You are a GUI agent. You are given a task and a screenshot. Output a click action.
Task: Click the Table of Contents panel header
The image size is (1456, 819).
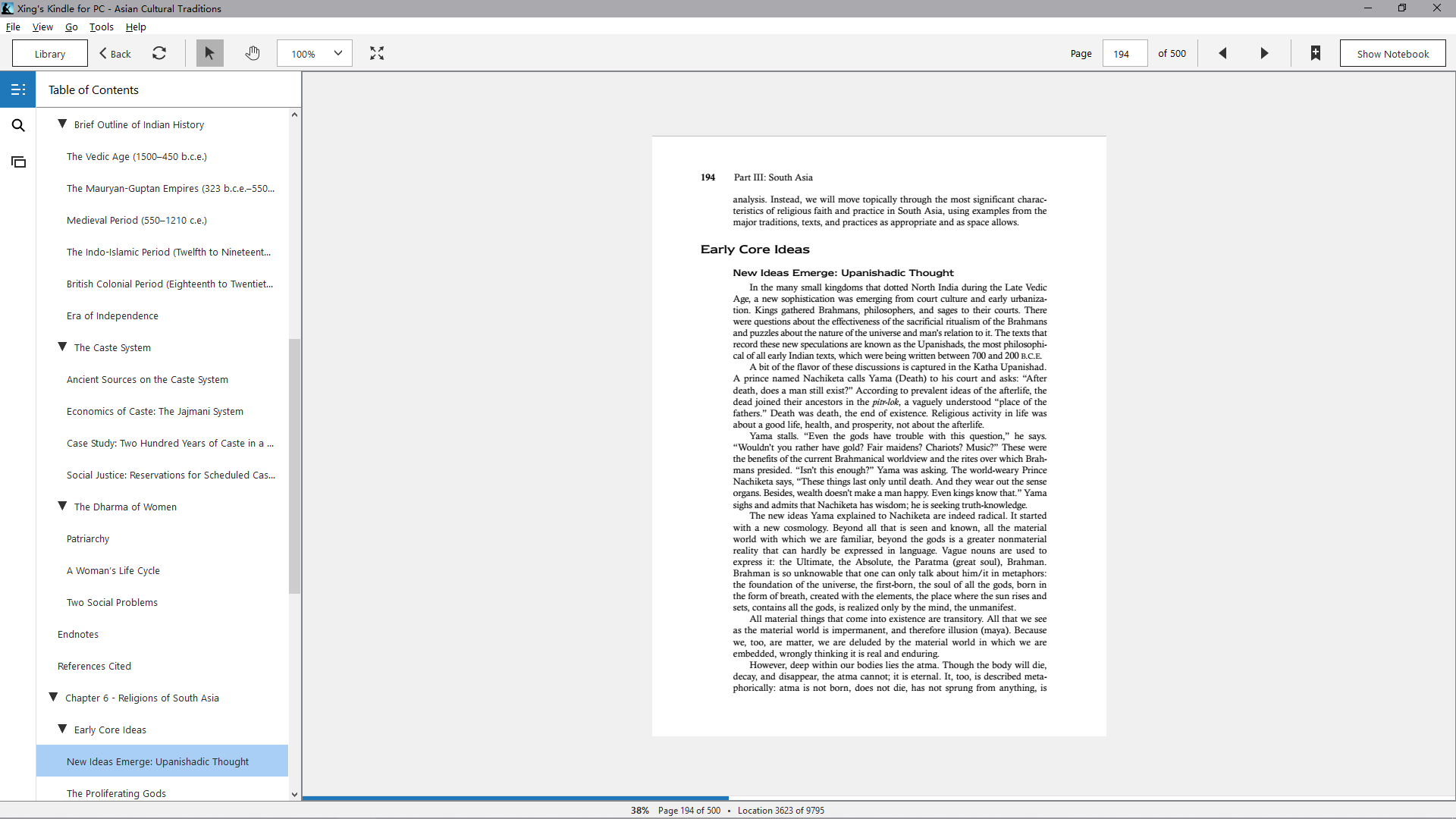click(93, 89)
